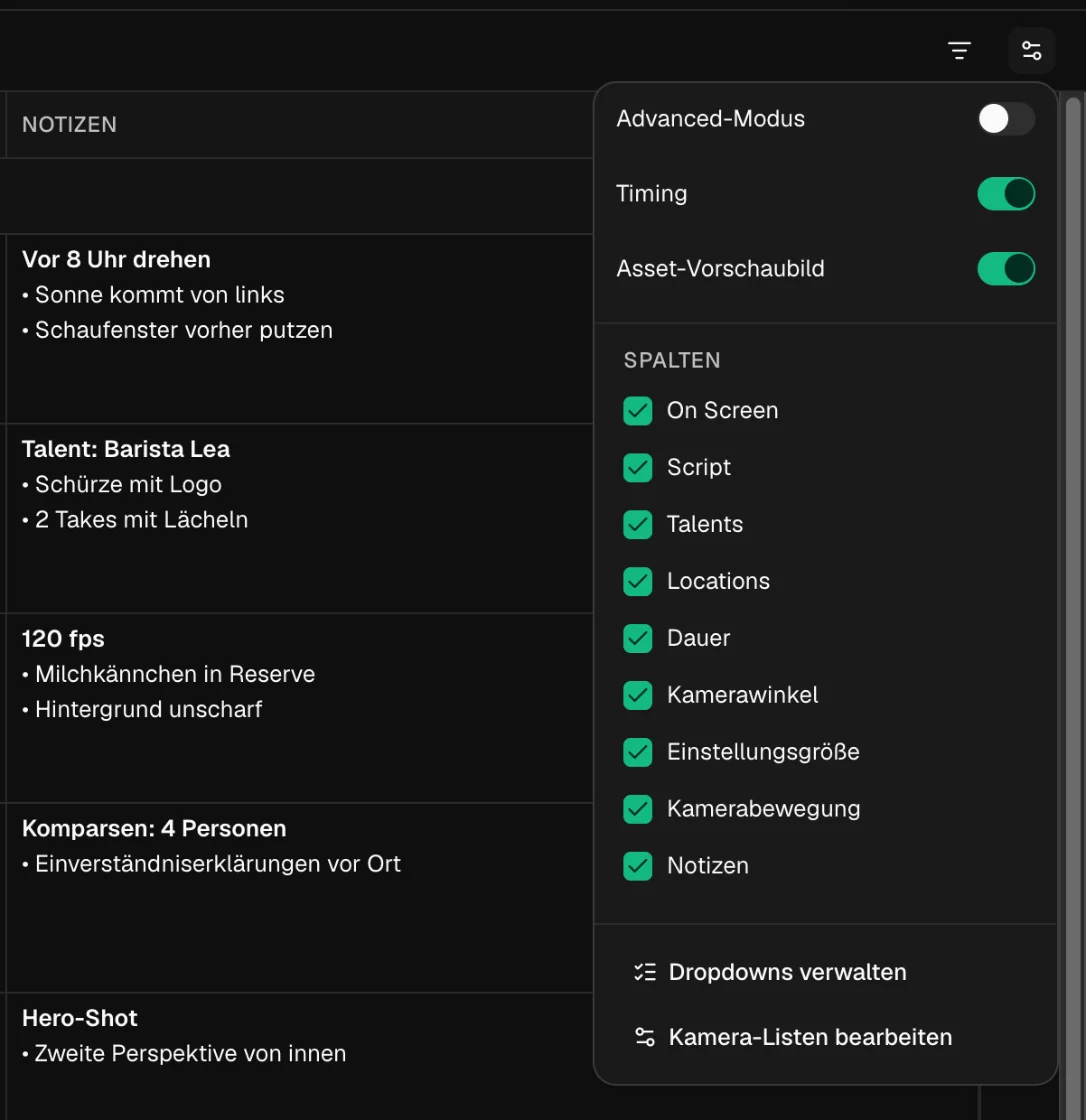1086x1120 pixels.
Task: Open Kamera-Listen bearbeiten
Action: (x=793, y=1037)
